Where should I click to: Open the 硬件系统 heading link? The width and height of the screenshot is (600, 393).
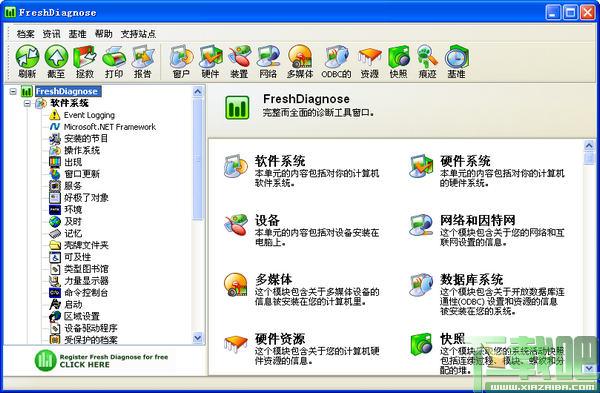465,161
